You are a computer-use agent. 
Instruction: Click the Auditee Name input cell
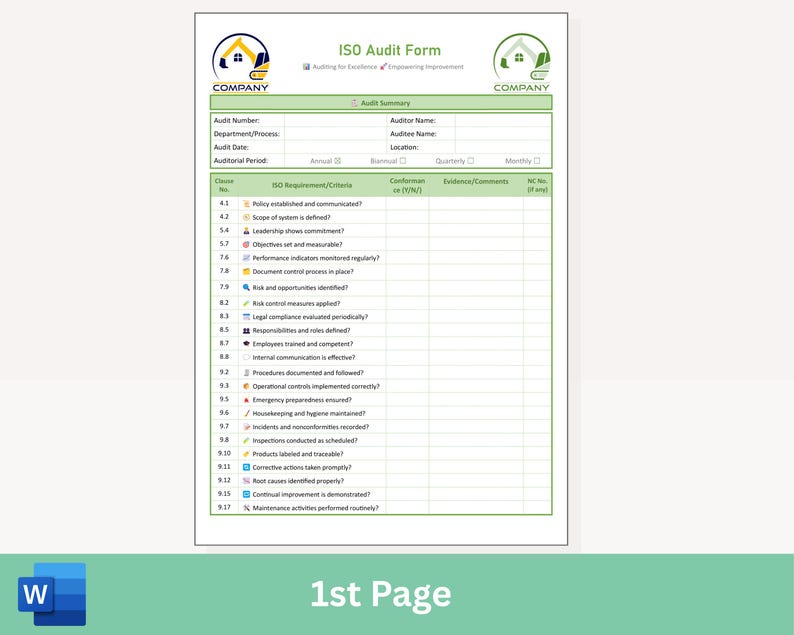tap(503, 134)
